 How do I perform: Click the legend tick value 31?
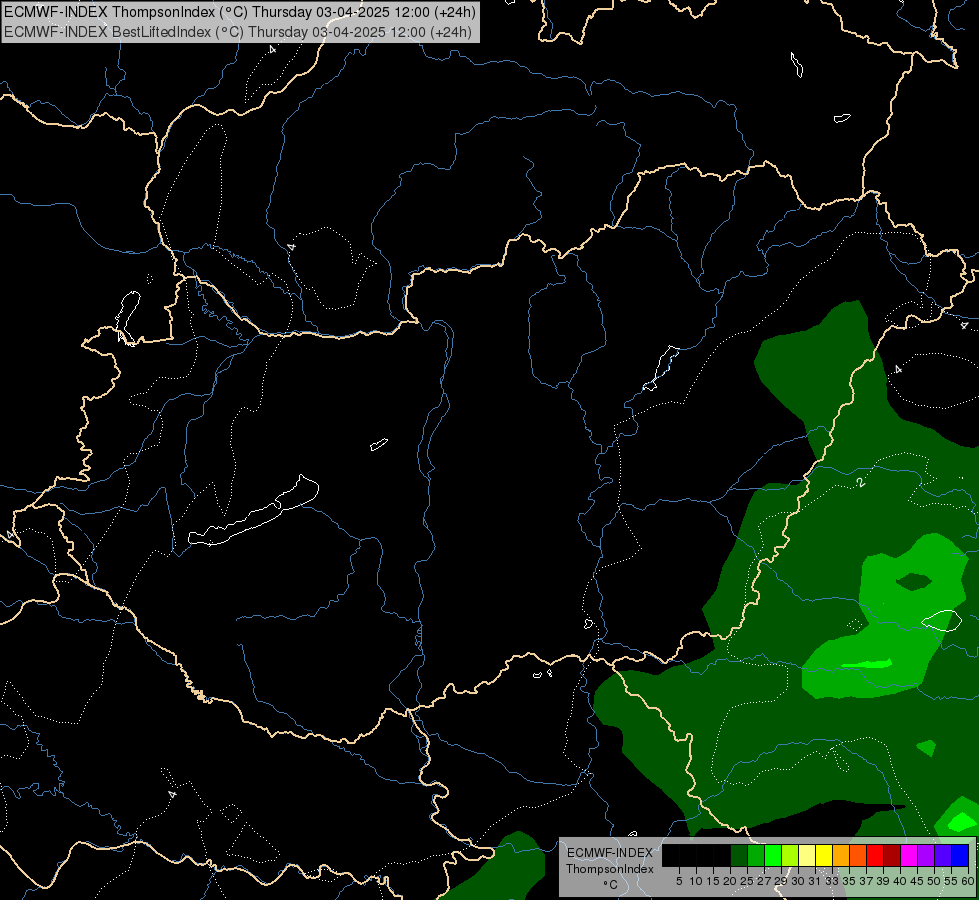pos(815,881)
